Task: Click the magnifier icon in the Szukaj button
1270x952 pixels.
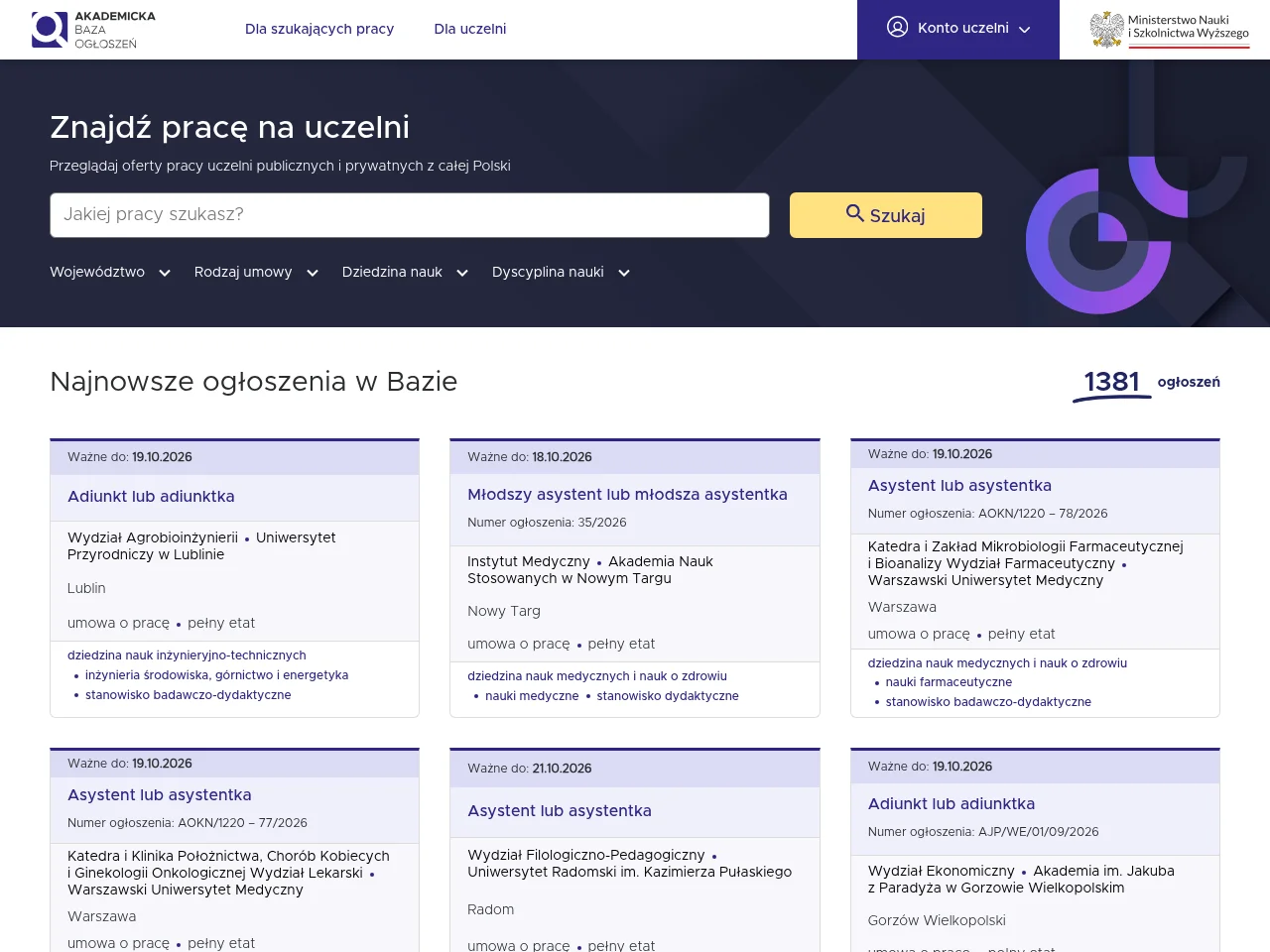Action: pyautogui.click(x=854, y=213)
